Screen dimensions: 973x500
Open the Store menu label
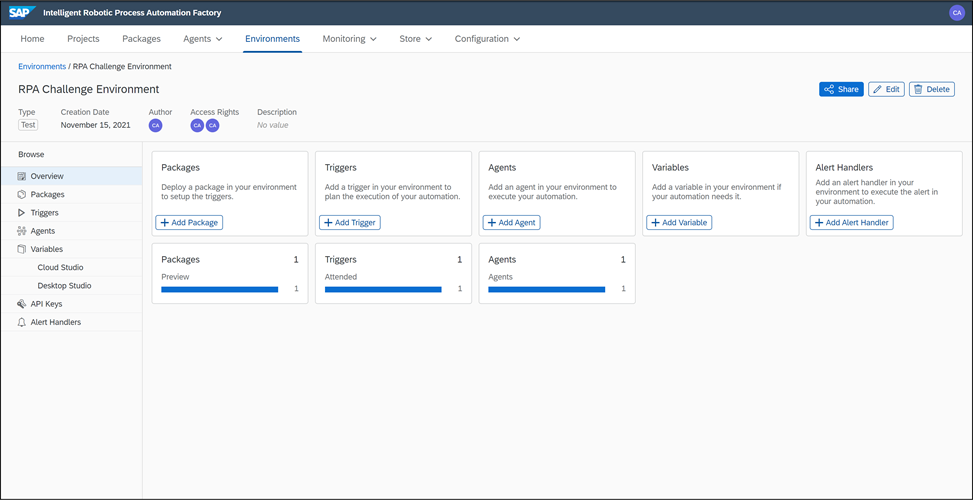pos(410,38)
